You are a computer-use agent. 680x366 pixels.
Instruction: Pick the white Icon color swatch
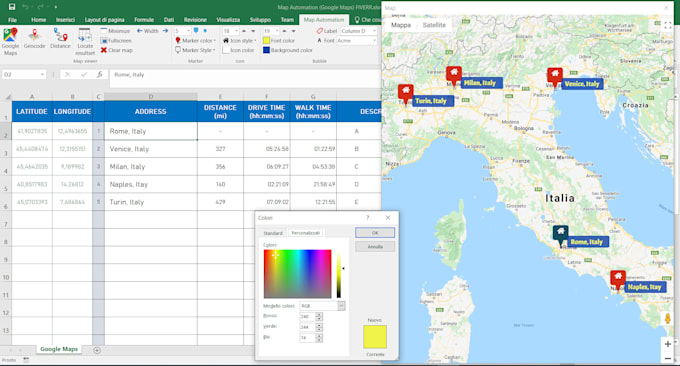click(226, 50)
